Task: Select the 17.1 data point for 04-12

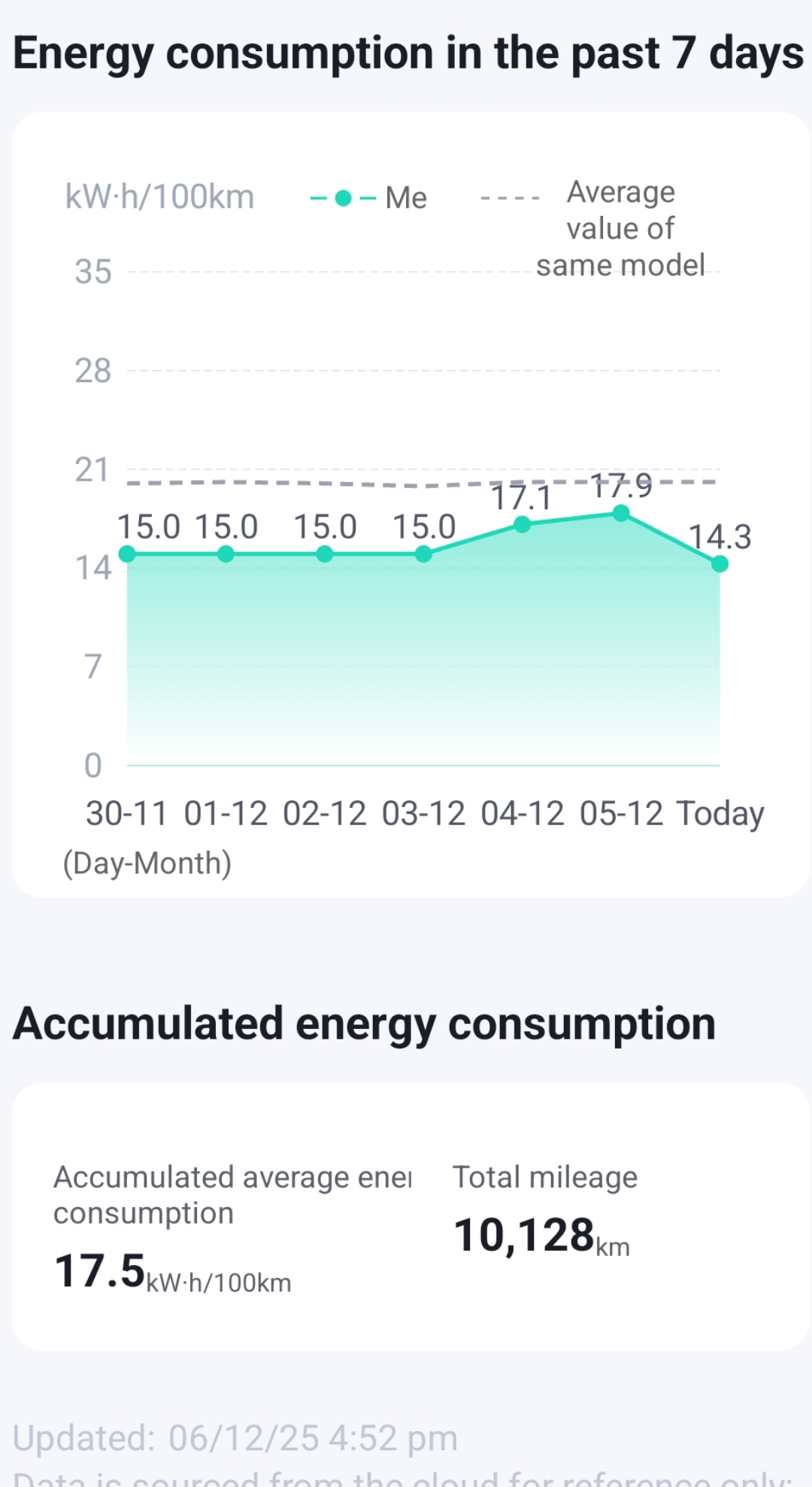Action: point(523,524)
